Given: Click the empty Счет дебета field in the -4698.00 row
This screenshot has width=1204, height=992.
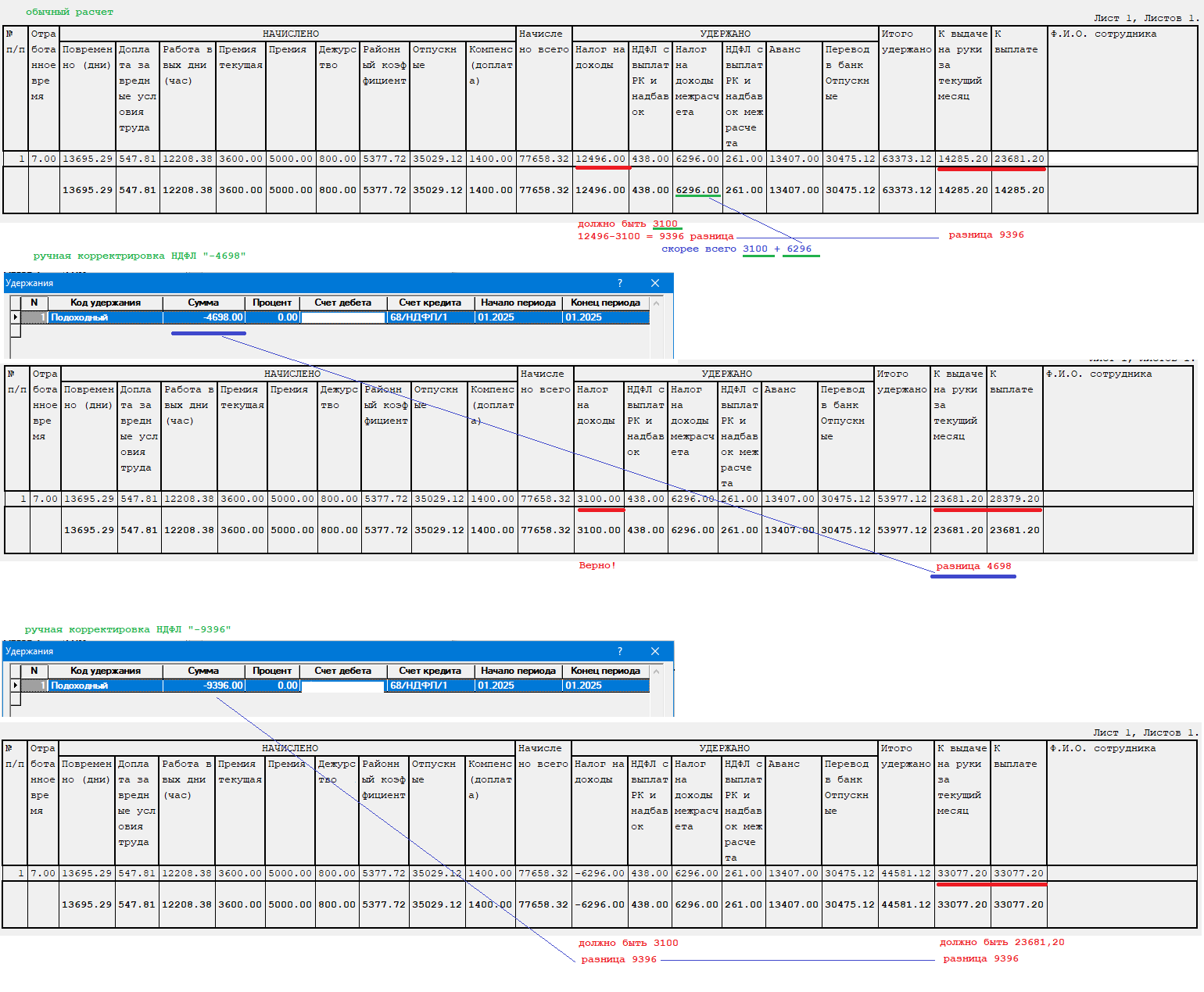Looking at the screenshot, I should pos(343,317).
